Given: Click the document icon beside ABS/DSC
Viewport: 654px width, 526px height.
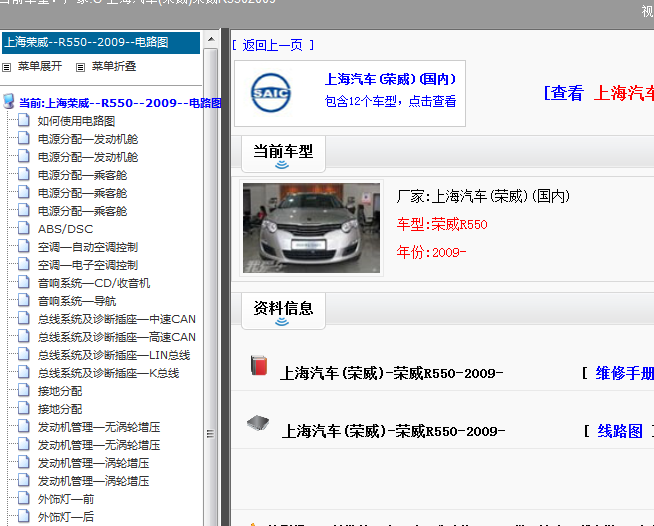Looking at the screenshot, I should pos(24,228).
